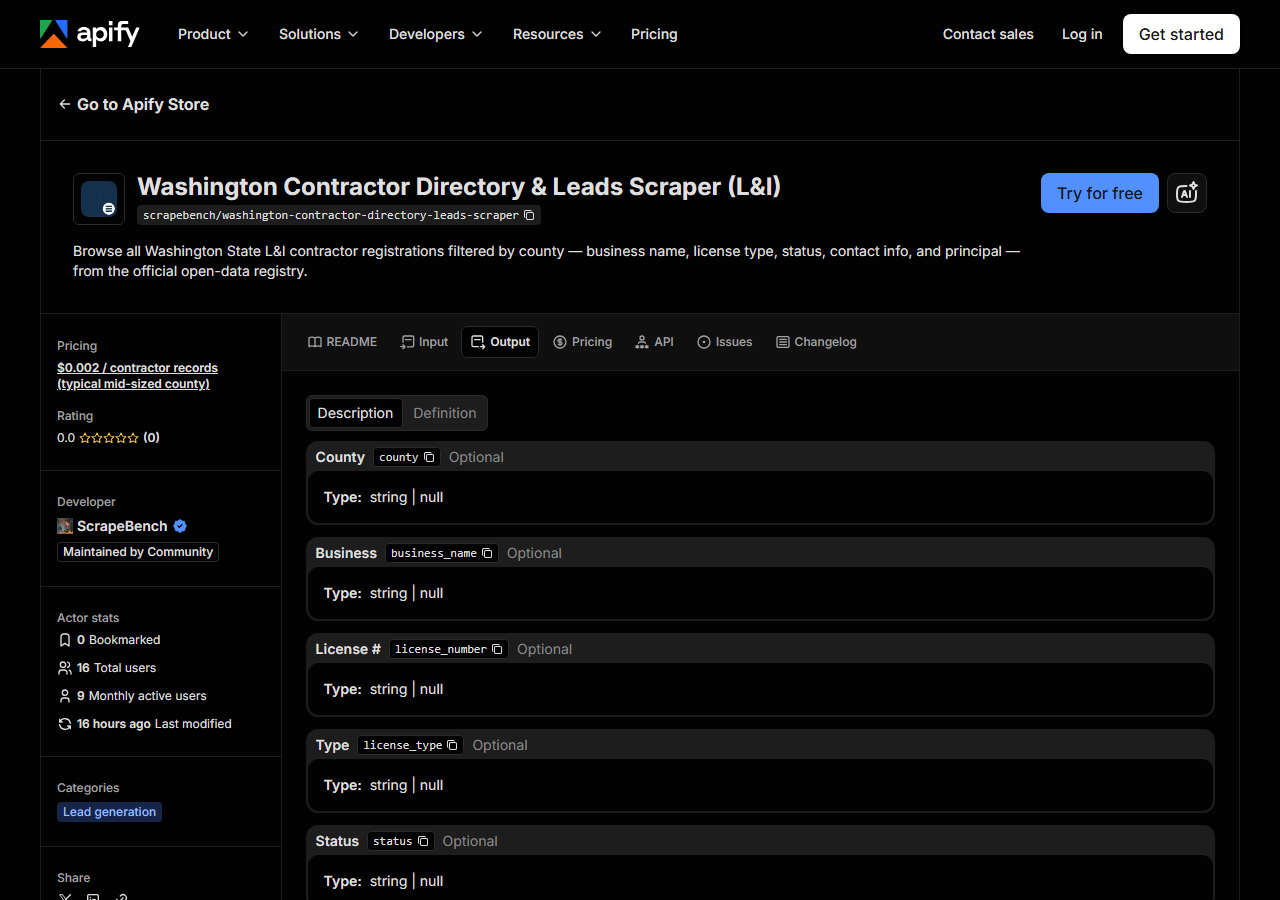Image resolution: width=1280 pixels, height=900 pixels.
Task: Open the Issues tab
Action: [x=724, y=342]
